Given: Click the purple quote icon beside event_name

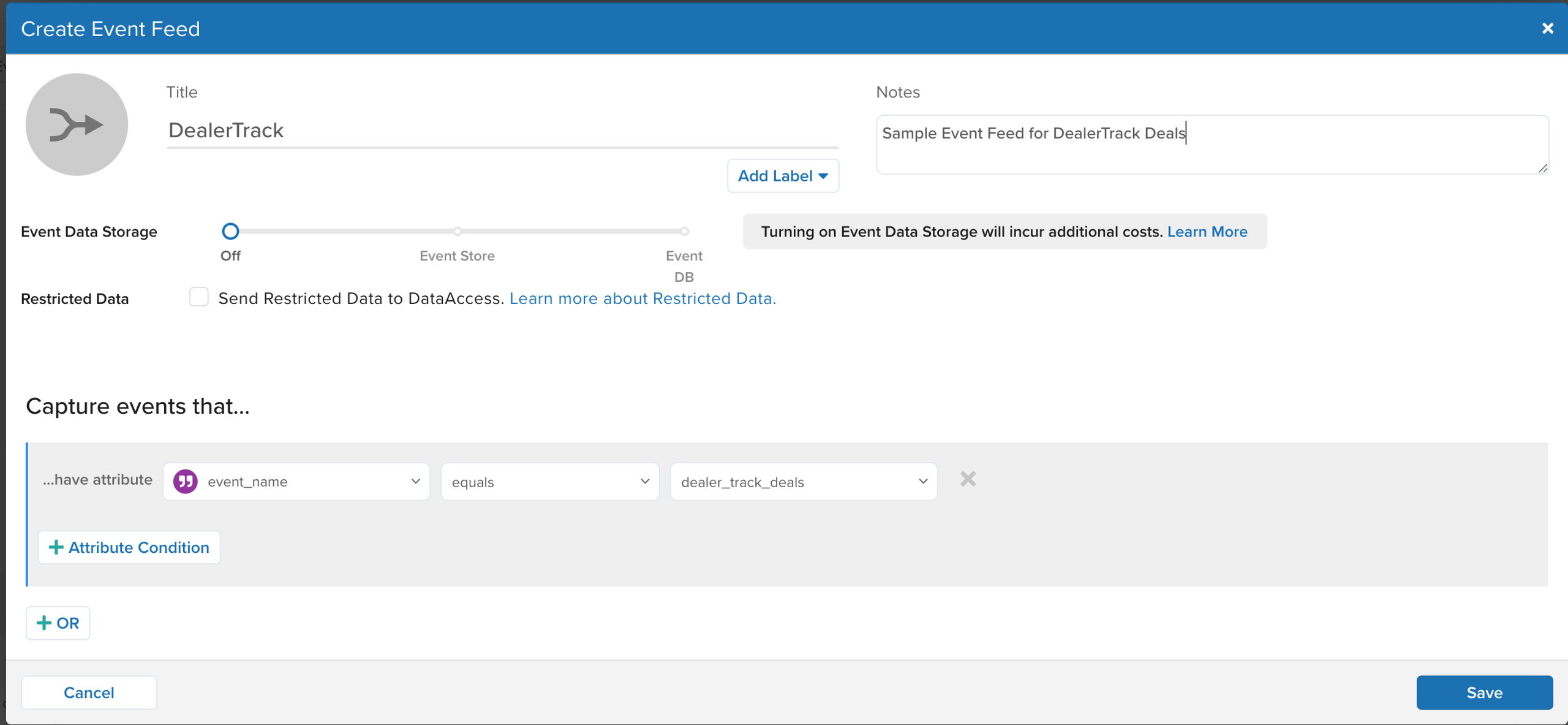Looking at the screenshot, I should [x=185, y=482].
